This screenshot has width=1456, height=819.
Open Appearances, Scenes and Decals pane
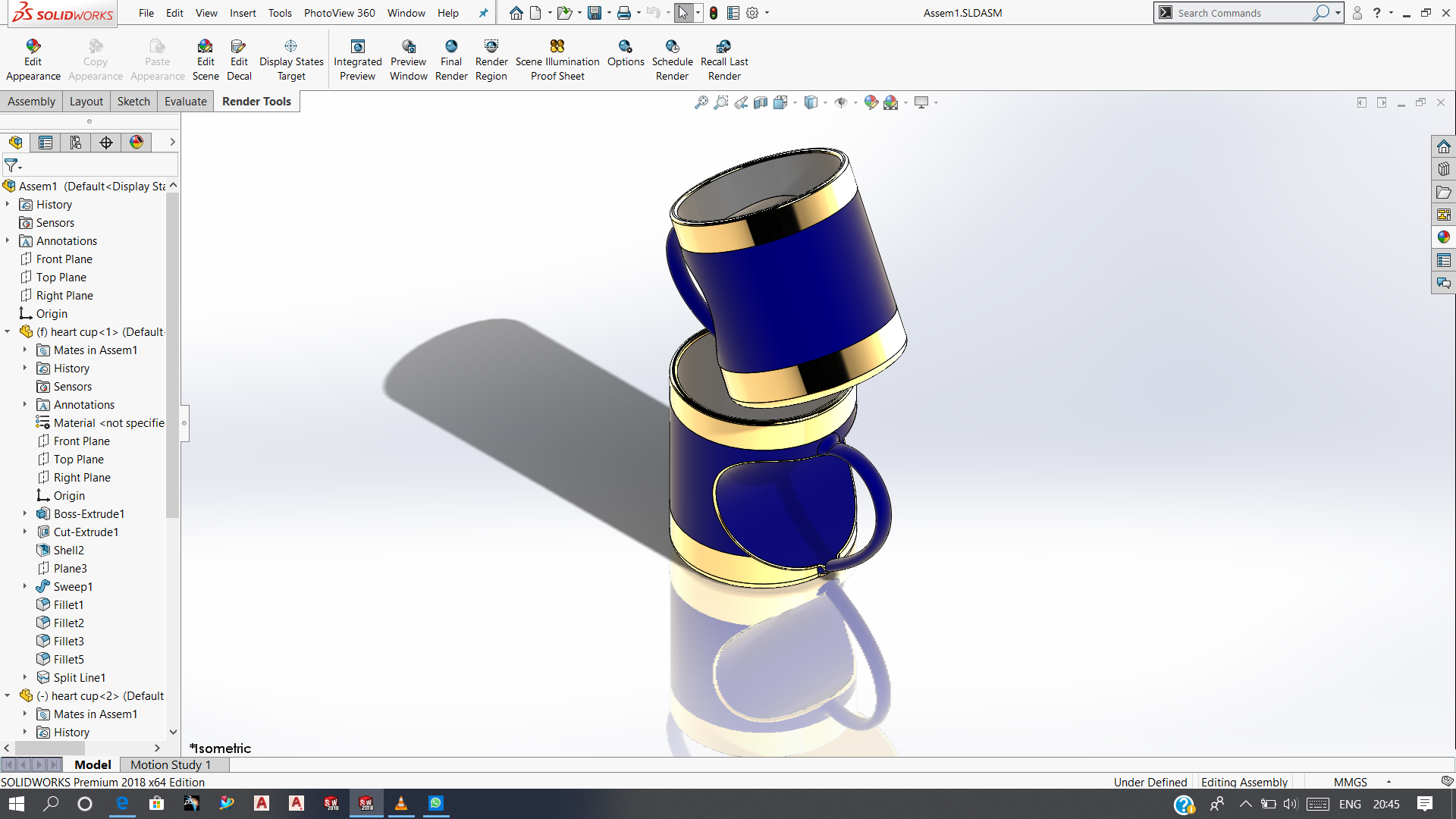[1443, 237]
